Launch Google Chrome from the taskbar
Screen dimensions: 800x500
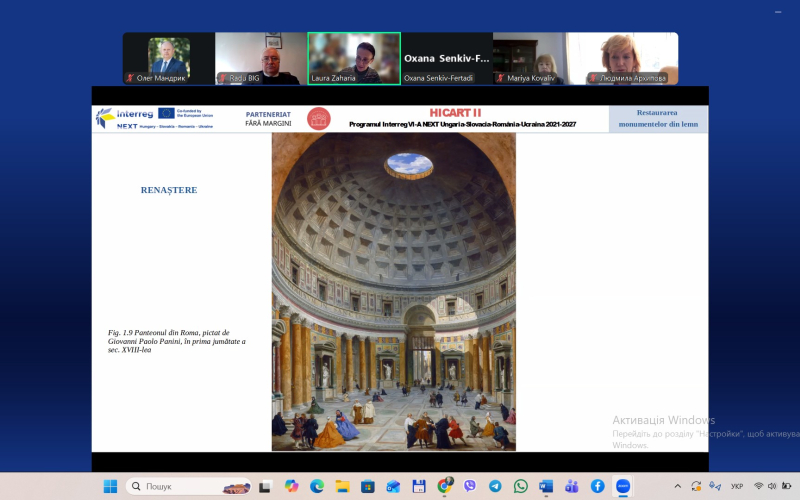click(x=444, y=486)
